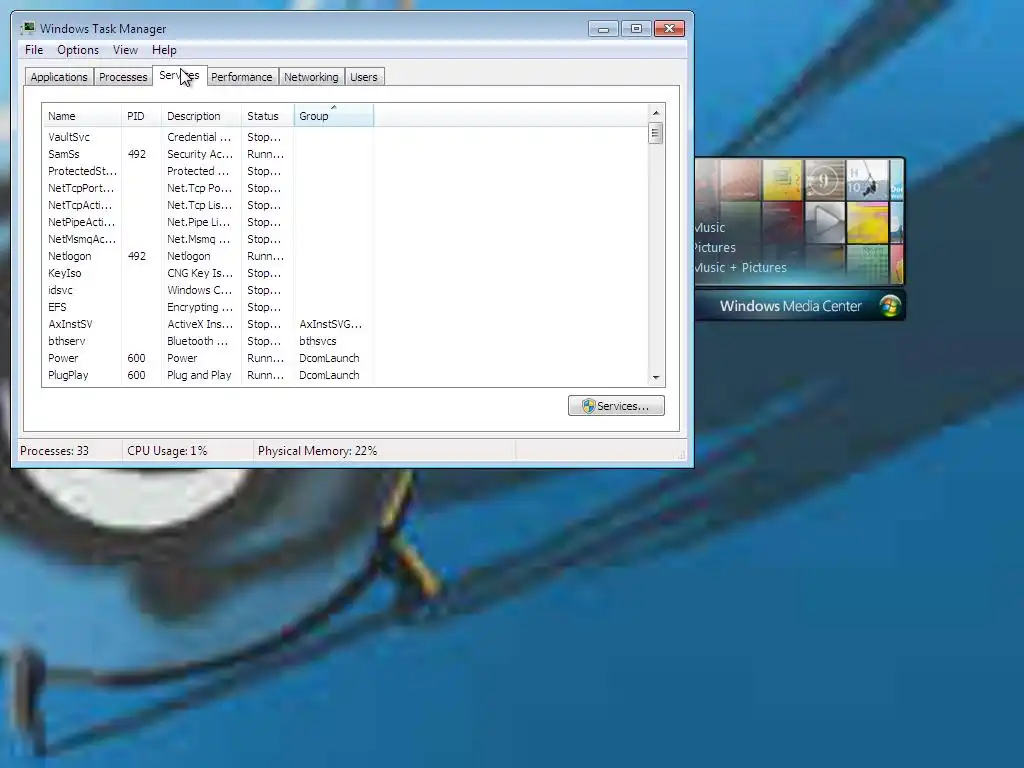Screen dimensions: 1024x768
Task: Minimize the Task Manager window
Action: point(603,29)
